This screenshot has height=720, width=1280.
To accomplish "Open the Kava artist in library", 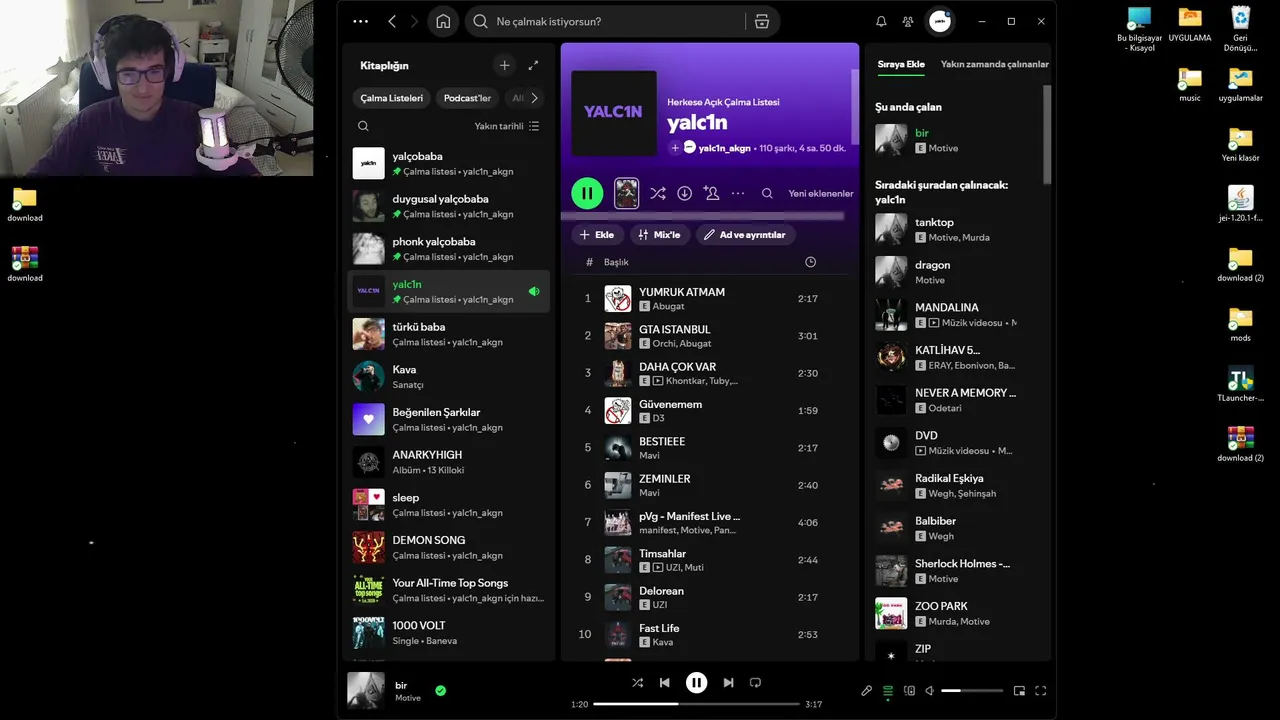I will [x=448, y=376].
